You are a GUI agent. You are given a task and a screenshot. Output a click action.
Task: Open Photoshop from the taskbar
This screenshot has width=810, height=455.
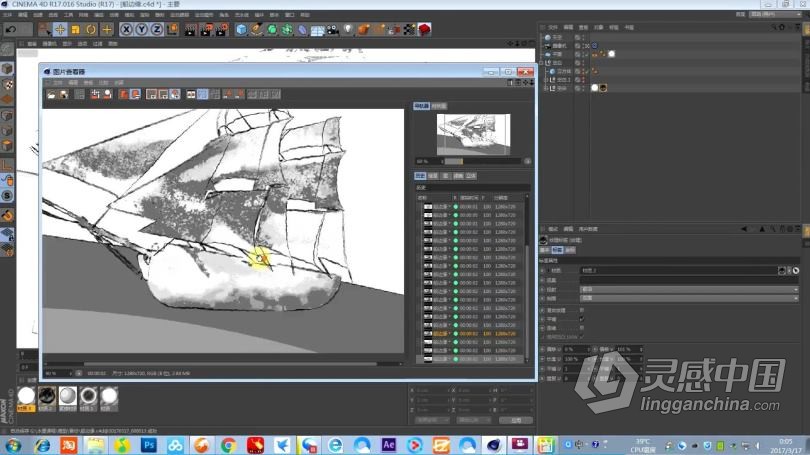pyautogui.click(x=149, y=445)
